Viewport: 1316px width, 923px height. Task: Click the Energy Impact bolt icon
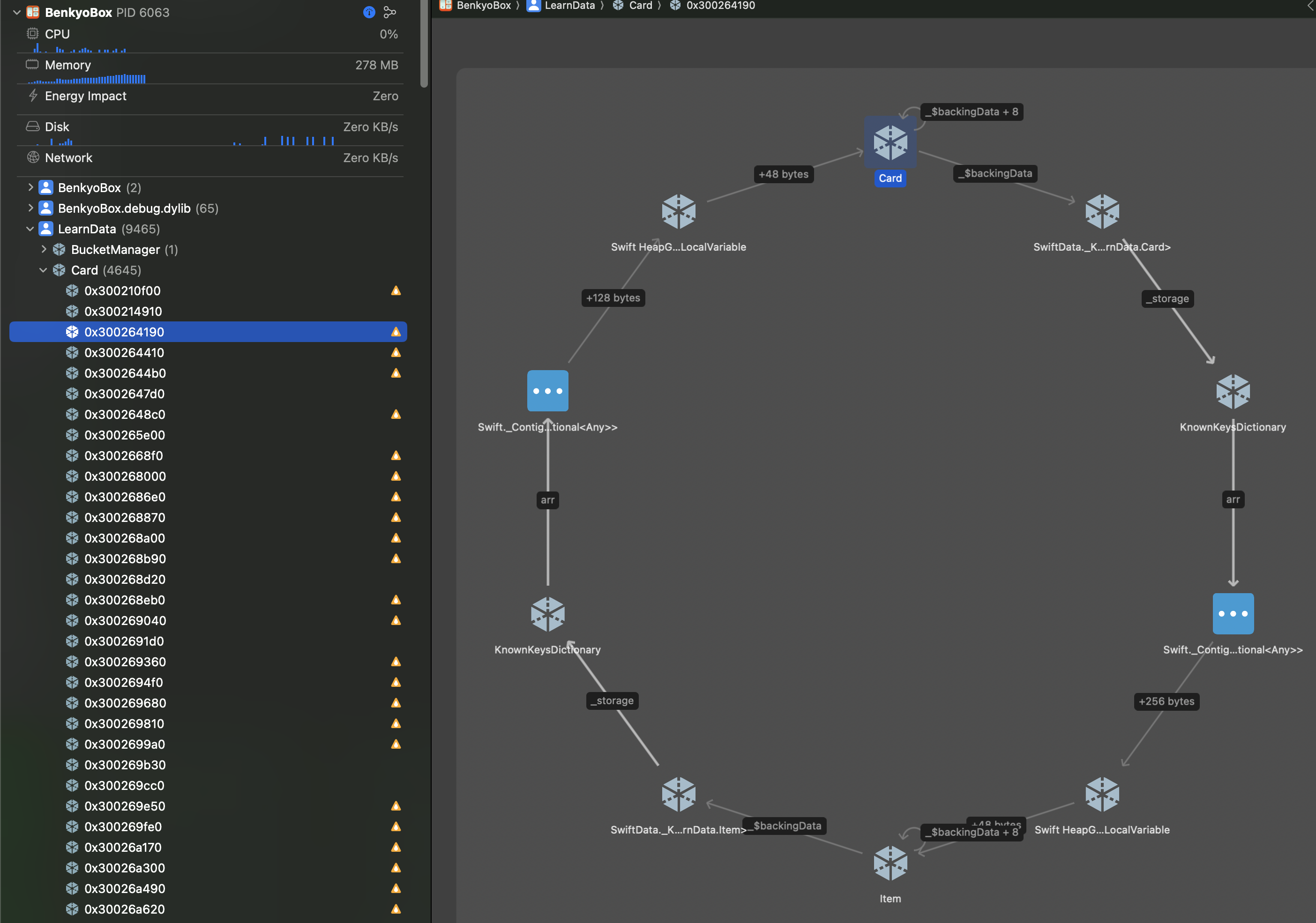[33, 95]
